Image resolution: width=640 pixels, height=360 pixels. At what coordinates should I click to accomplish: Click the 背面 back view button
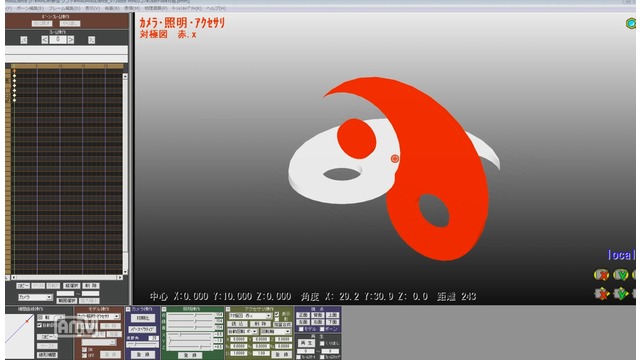317,315
